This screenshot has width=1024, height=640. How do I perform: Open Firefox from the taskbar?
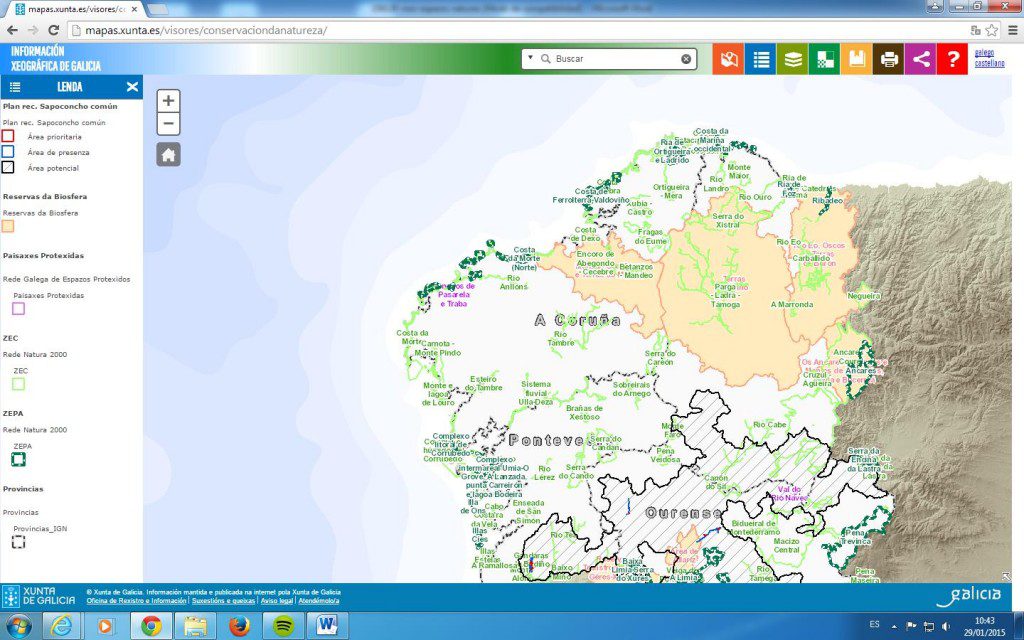coord(238,626)
